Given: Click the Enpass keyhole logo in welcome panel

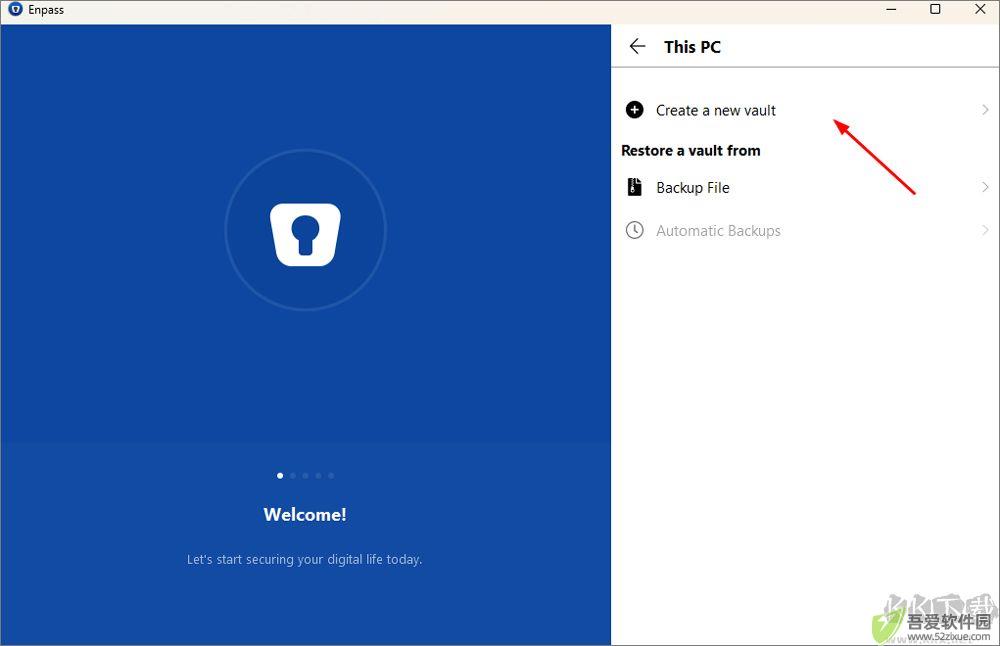Looking at the screenshot, I should click(305, 234).
